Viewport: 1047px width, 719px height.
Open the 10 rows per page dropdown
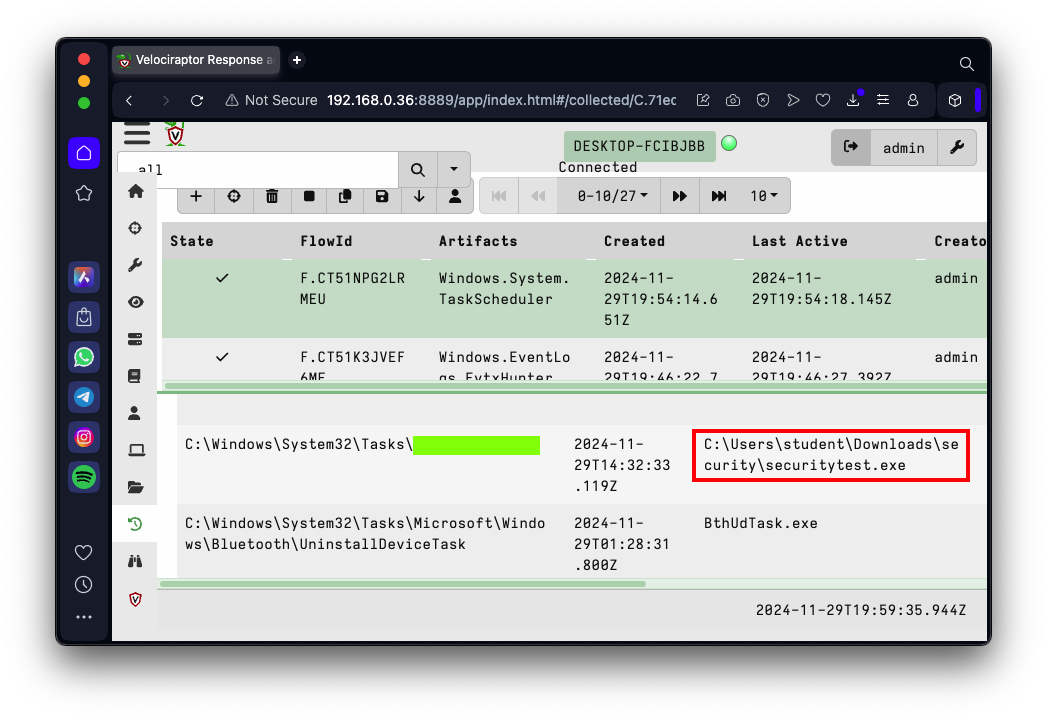[764, 196]
